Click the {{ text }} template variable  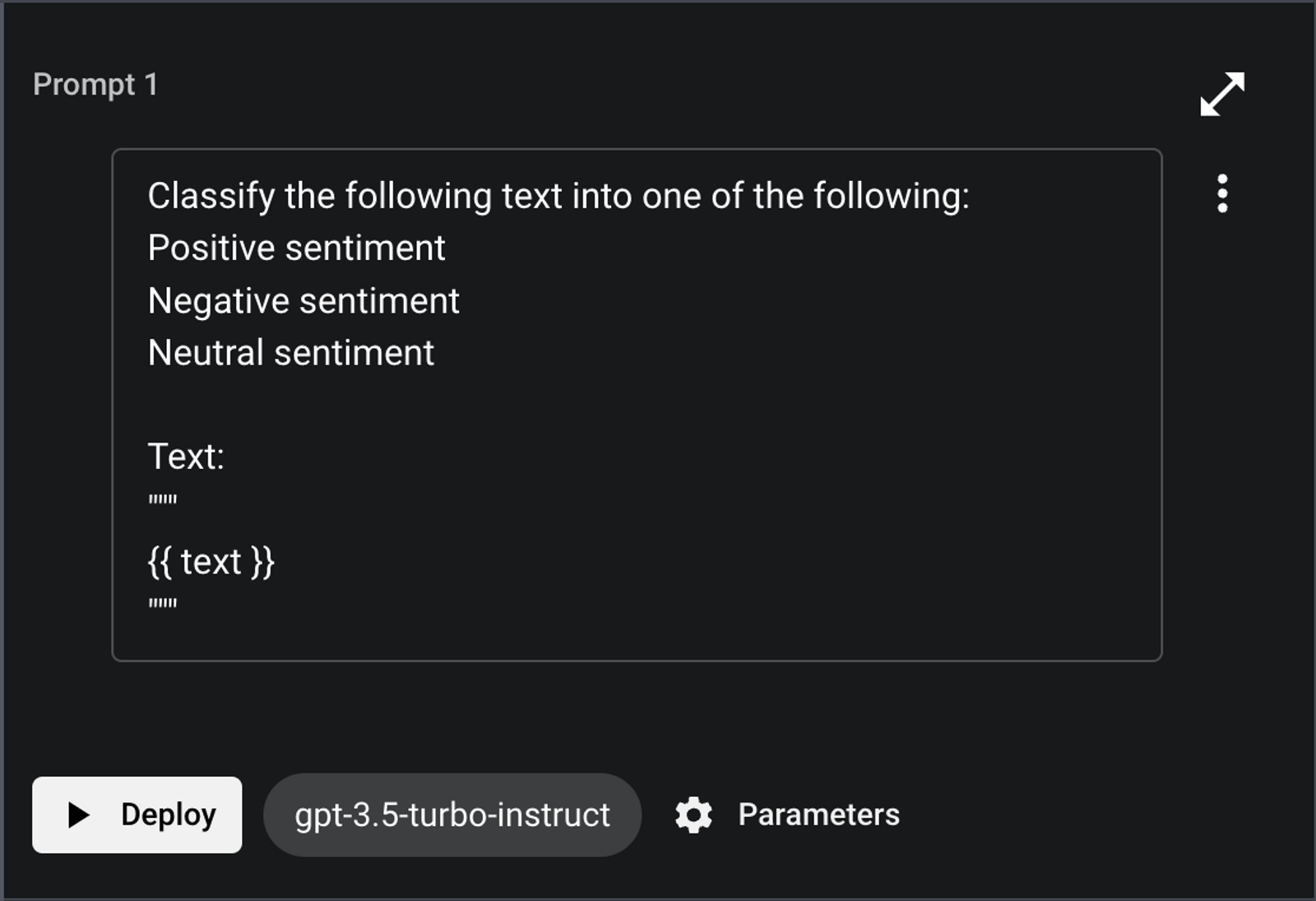[x=211, y=562]
